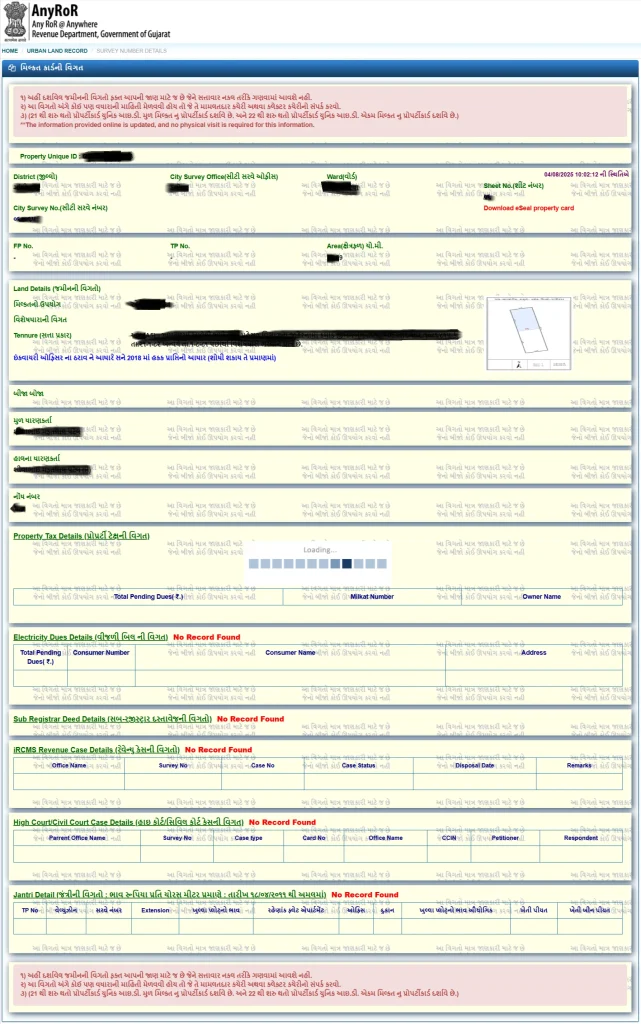Click the Property Unique ID label
641x1024 pixels.
point(47,157)
